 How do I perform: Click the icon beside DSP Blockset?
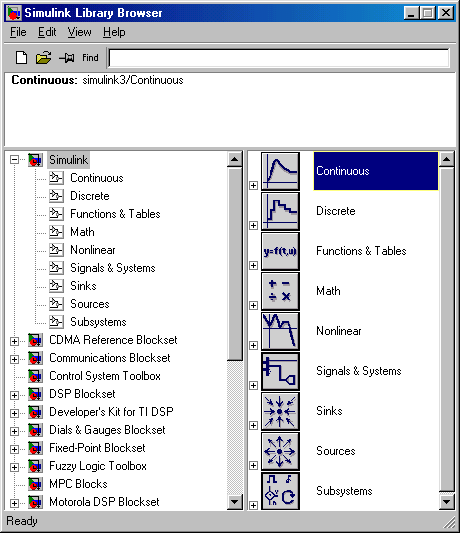35,394
